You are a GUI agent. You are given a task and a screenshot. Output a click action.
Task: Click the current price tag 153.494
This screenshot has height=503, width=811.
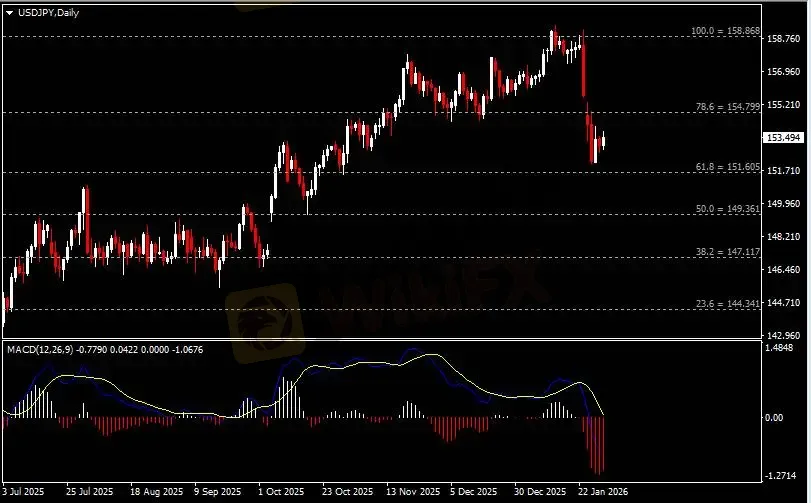point(784,138)
